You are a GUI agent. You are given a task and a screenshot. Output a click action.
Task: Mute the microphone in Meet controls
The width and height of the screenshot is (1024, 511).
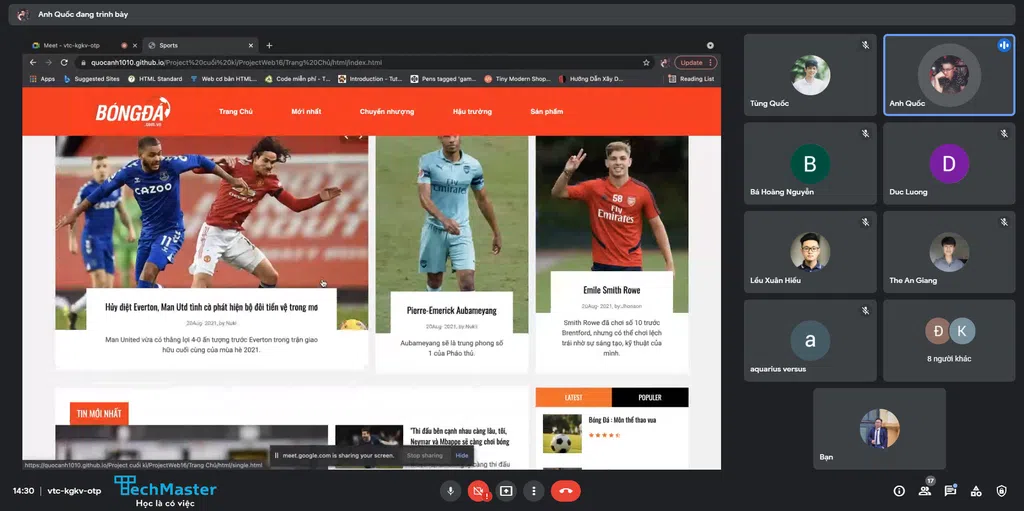(x=450, y=490)
